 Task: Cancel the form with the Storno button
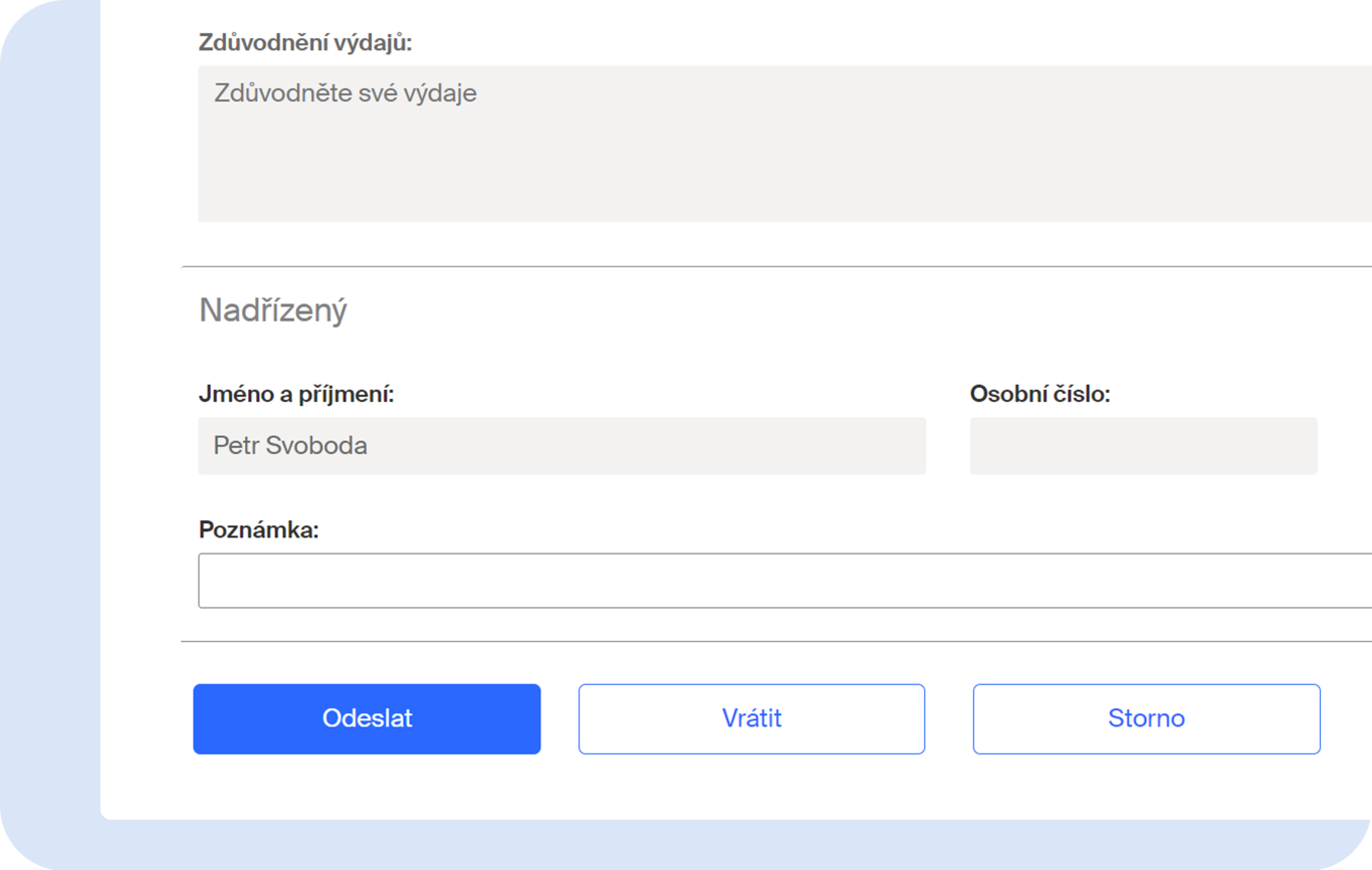point(1146,718)
